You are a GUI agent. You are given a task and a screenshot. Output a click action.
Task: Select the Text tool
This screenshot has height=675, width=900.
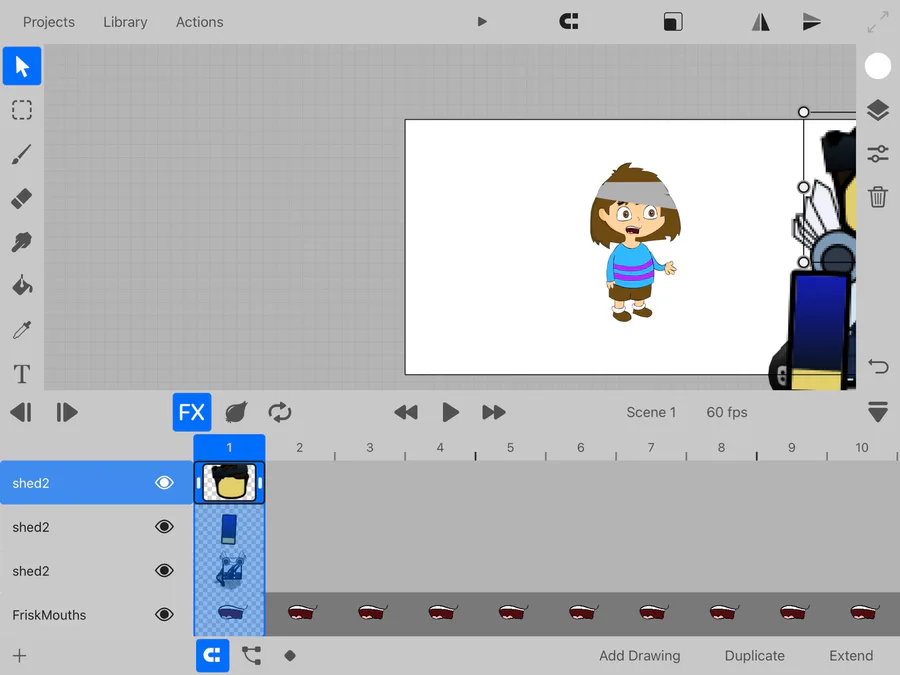pyautogui.click(x=22, y=374)
